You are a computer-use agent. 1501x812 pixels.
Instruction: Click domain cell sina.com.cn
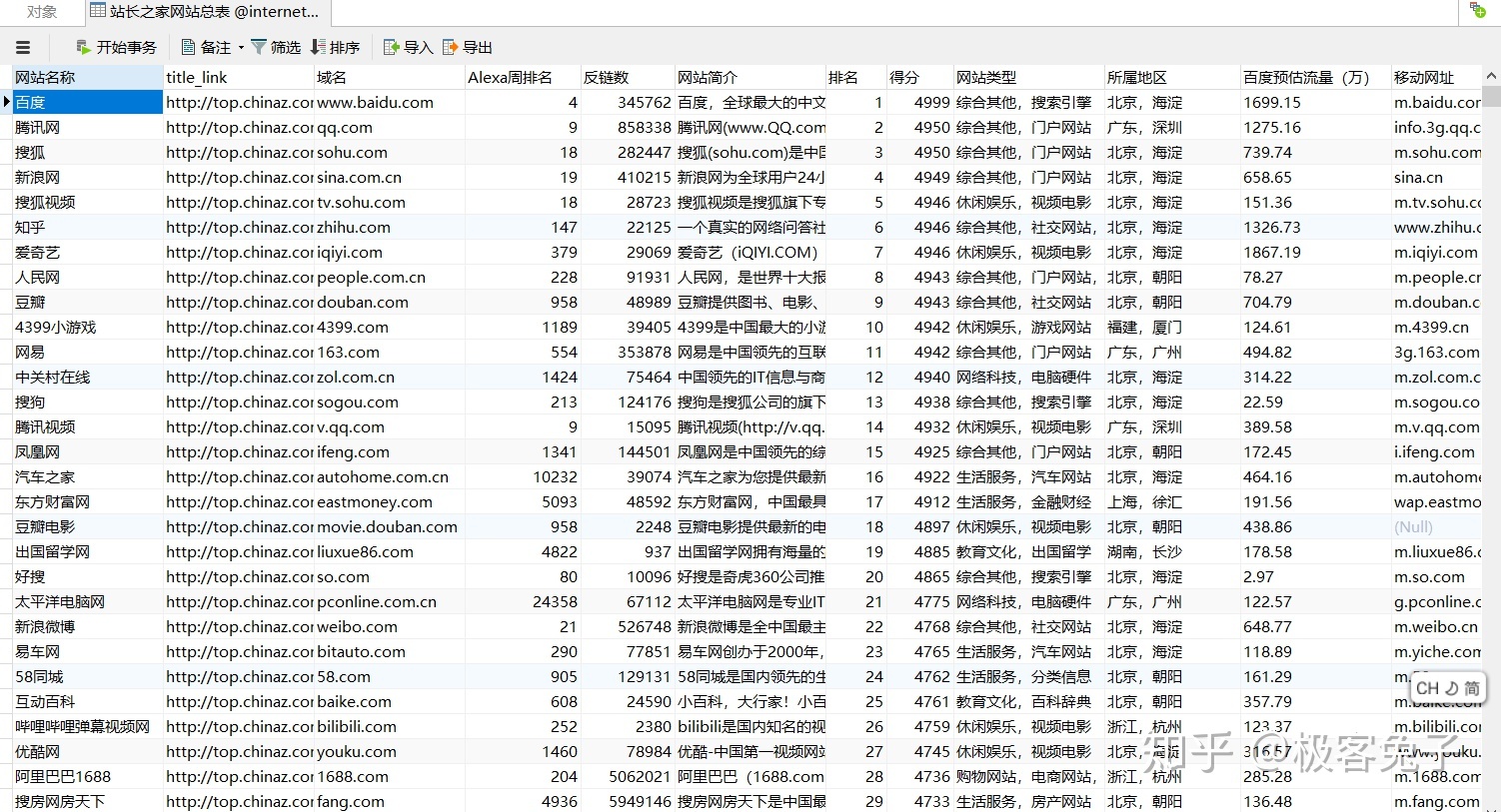click(389, 177)
